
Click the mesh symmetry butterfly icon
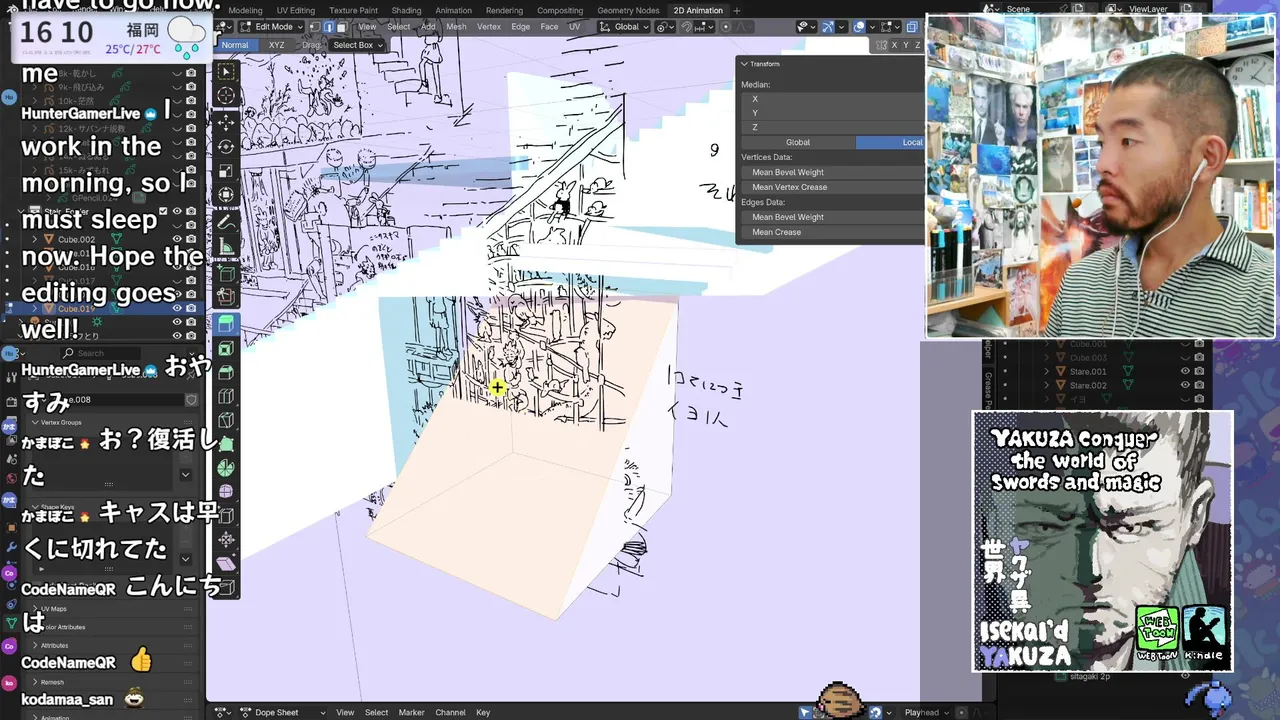pyautogui.click(x=881, y=45)
